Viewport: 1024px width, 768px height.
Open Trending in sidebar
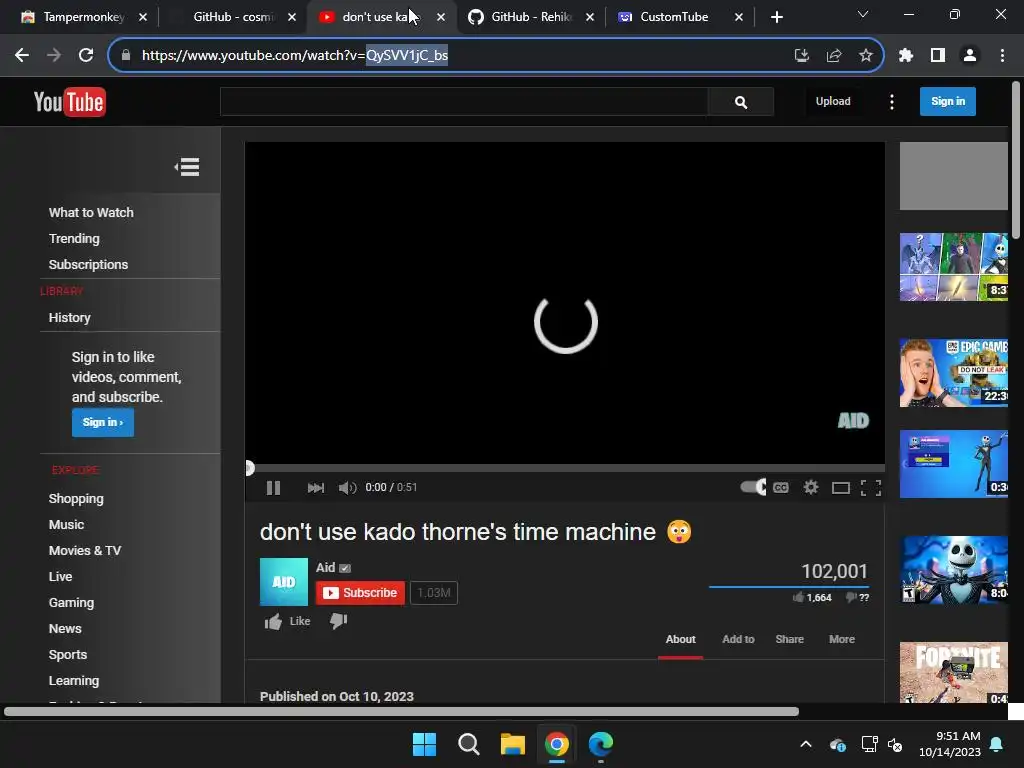(74, 238)
